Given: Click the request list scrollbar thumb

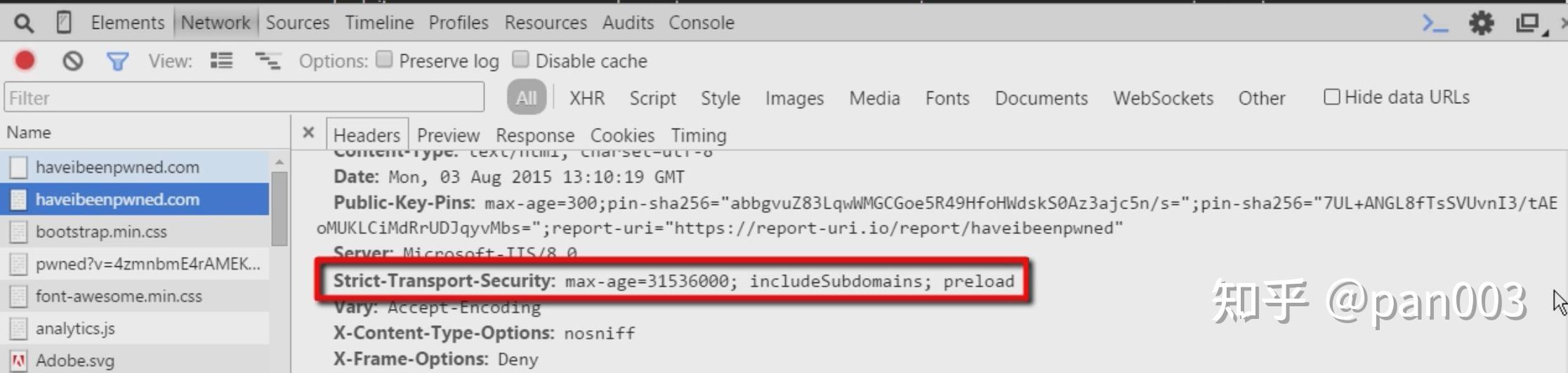Looking at the screenshot, I should 279,209.
